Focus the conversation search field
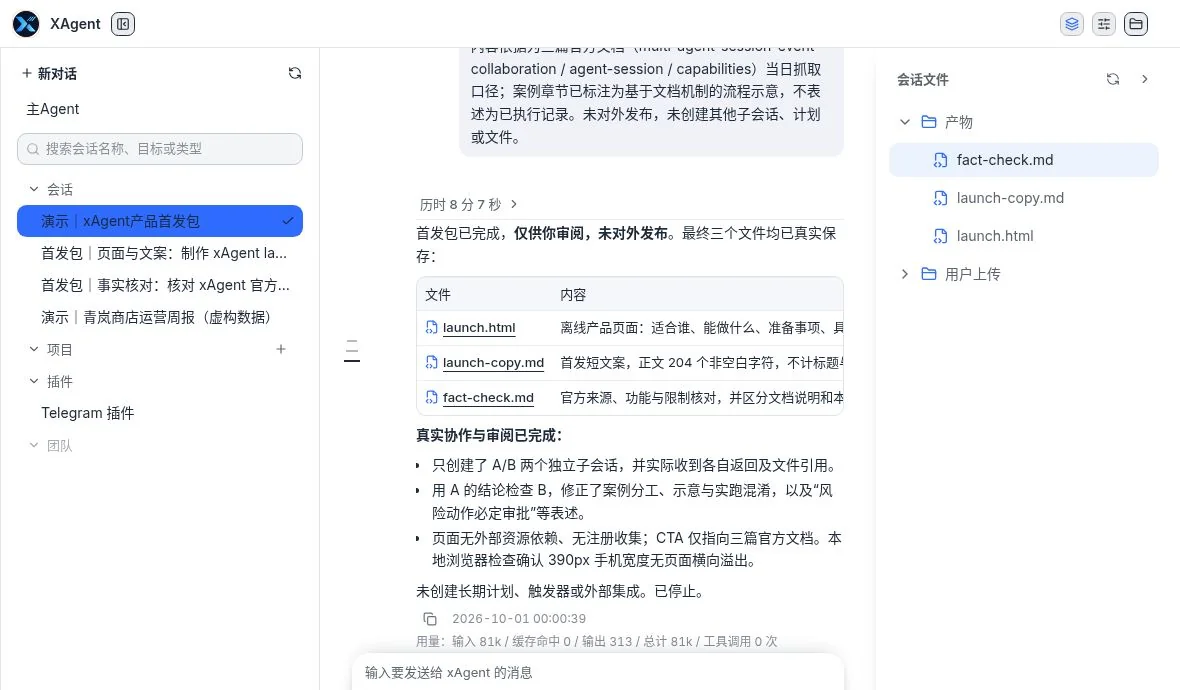1180x690 pixels. (160, 149)
